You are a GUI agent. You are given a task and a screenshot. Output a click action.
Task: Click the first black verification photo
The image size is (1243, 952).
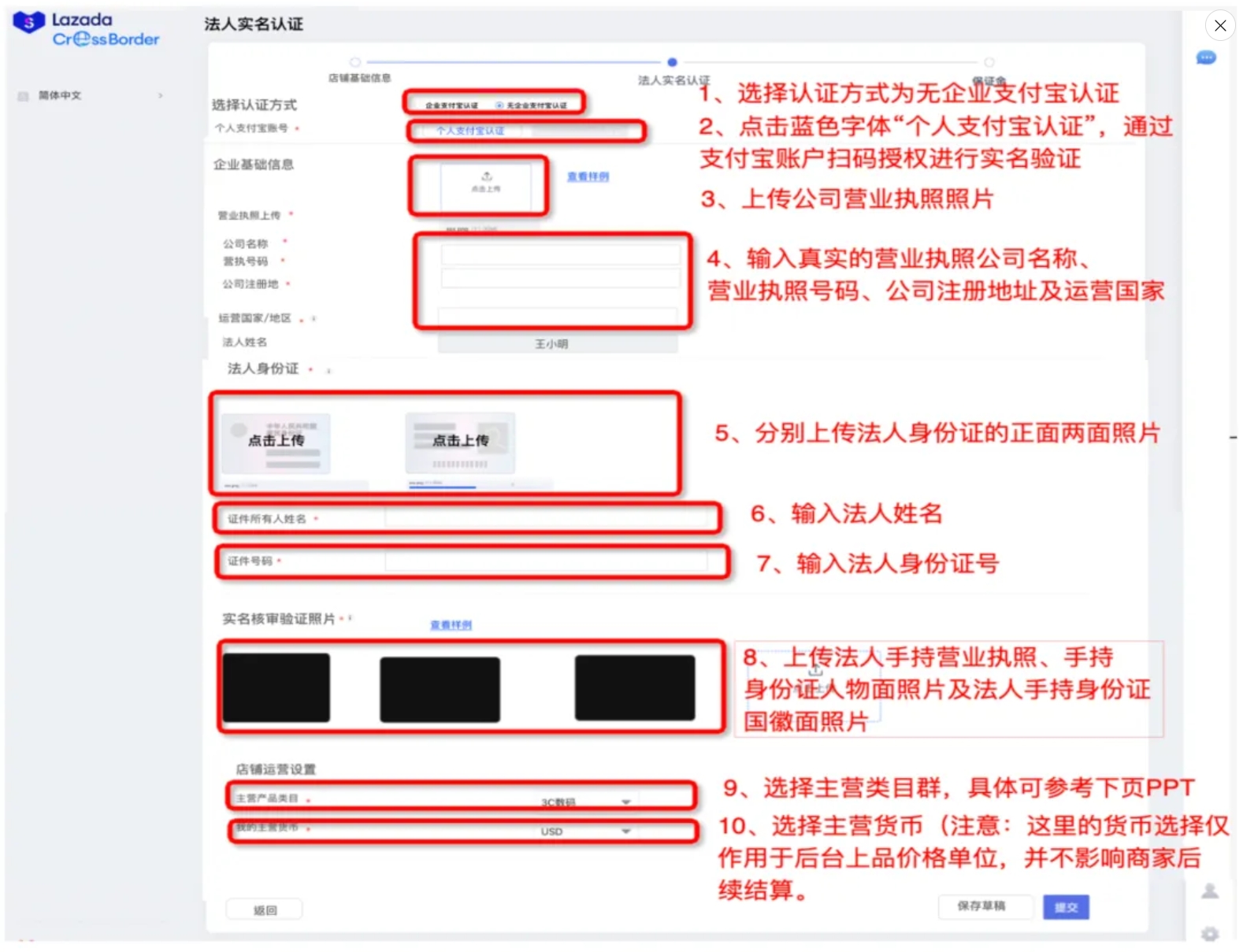[276, 687]
